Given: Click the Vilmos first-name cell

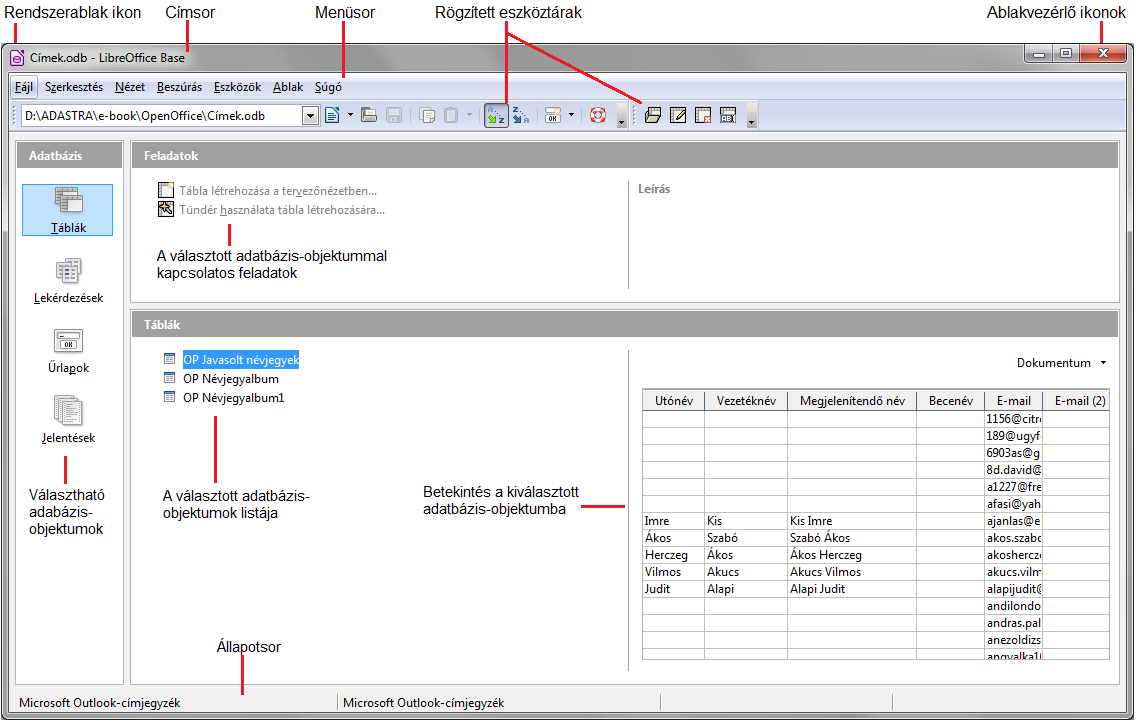Looking at the screenshot, I should (x=674, y=572).
